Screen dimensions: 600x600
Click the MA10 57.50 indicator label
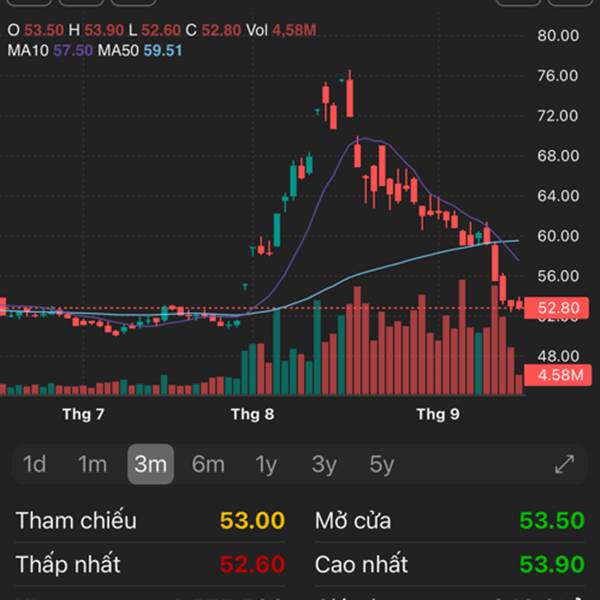50,51
